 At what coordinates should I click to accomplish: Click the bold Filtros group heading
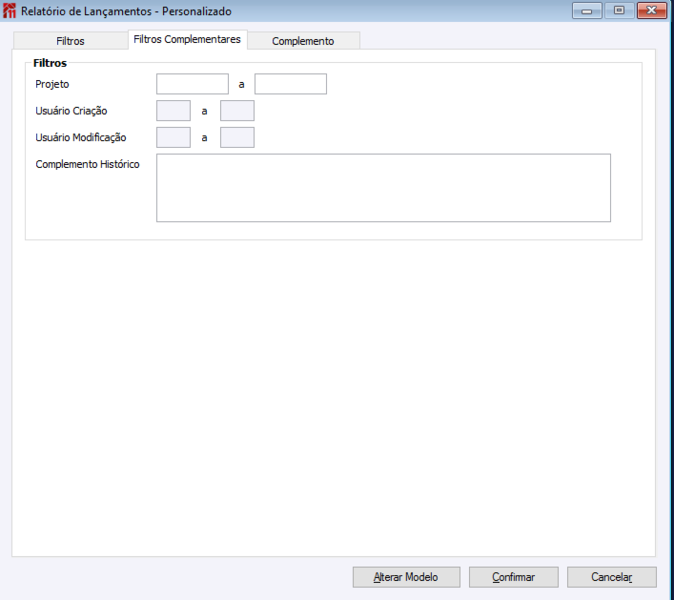(x=50, y=63)
